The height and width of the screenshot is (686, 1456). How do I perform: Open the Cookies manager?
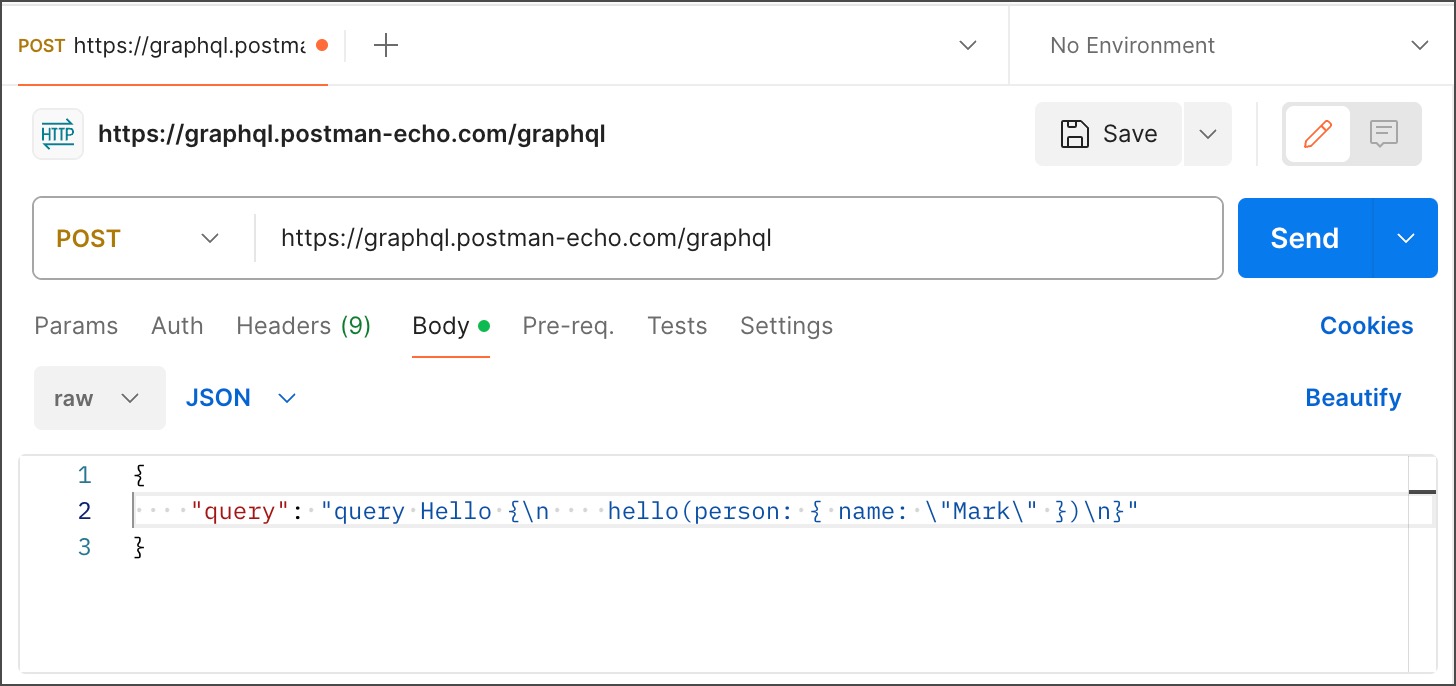coord(1366,325)
